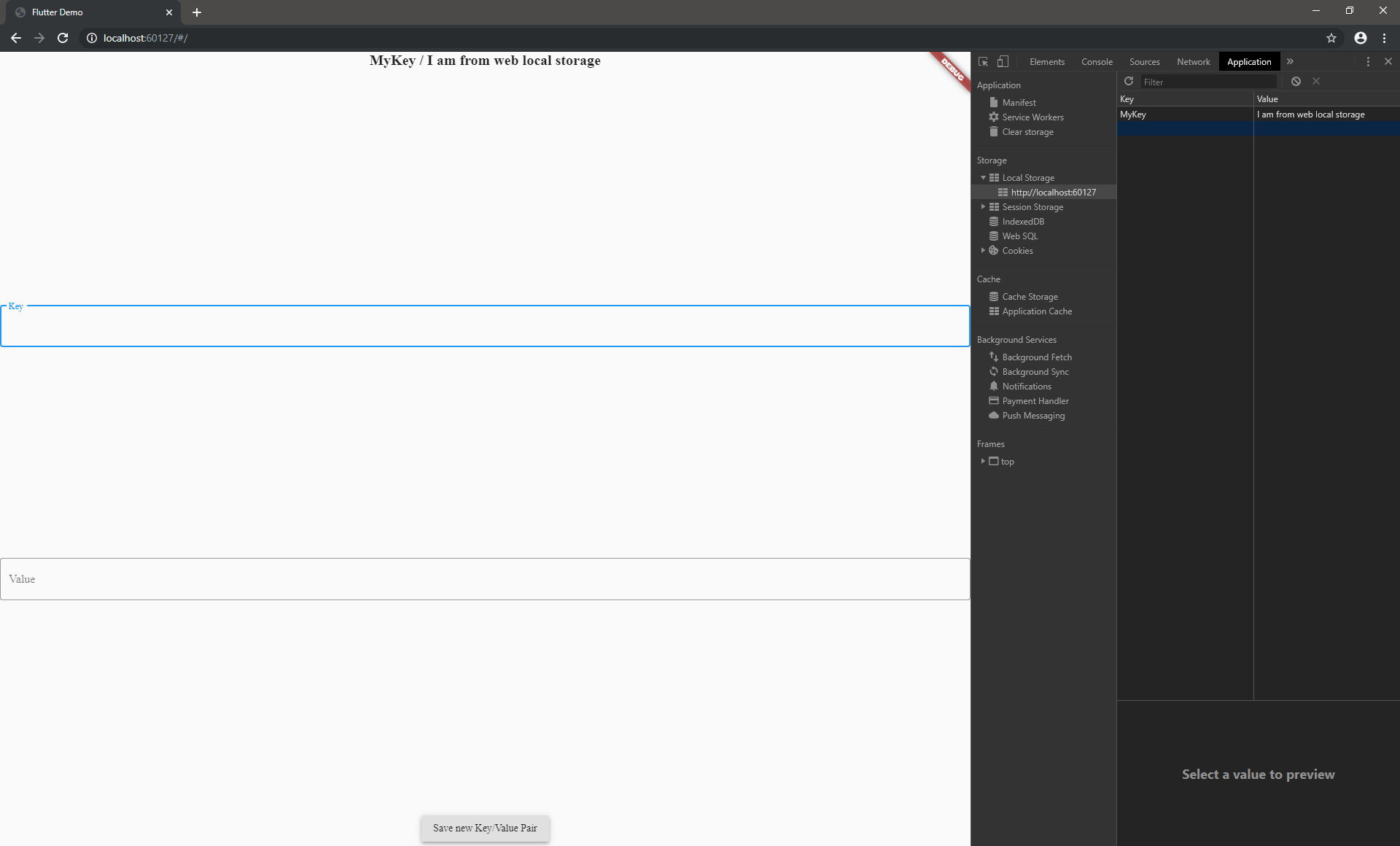Select Clear storage in Application sidebar
This screenshot has height=846, width=1400.
[x=1027, y=132]
